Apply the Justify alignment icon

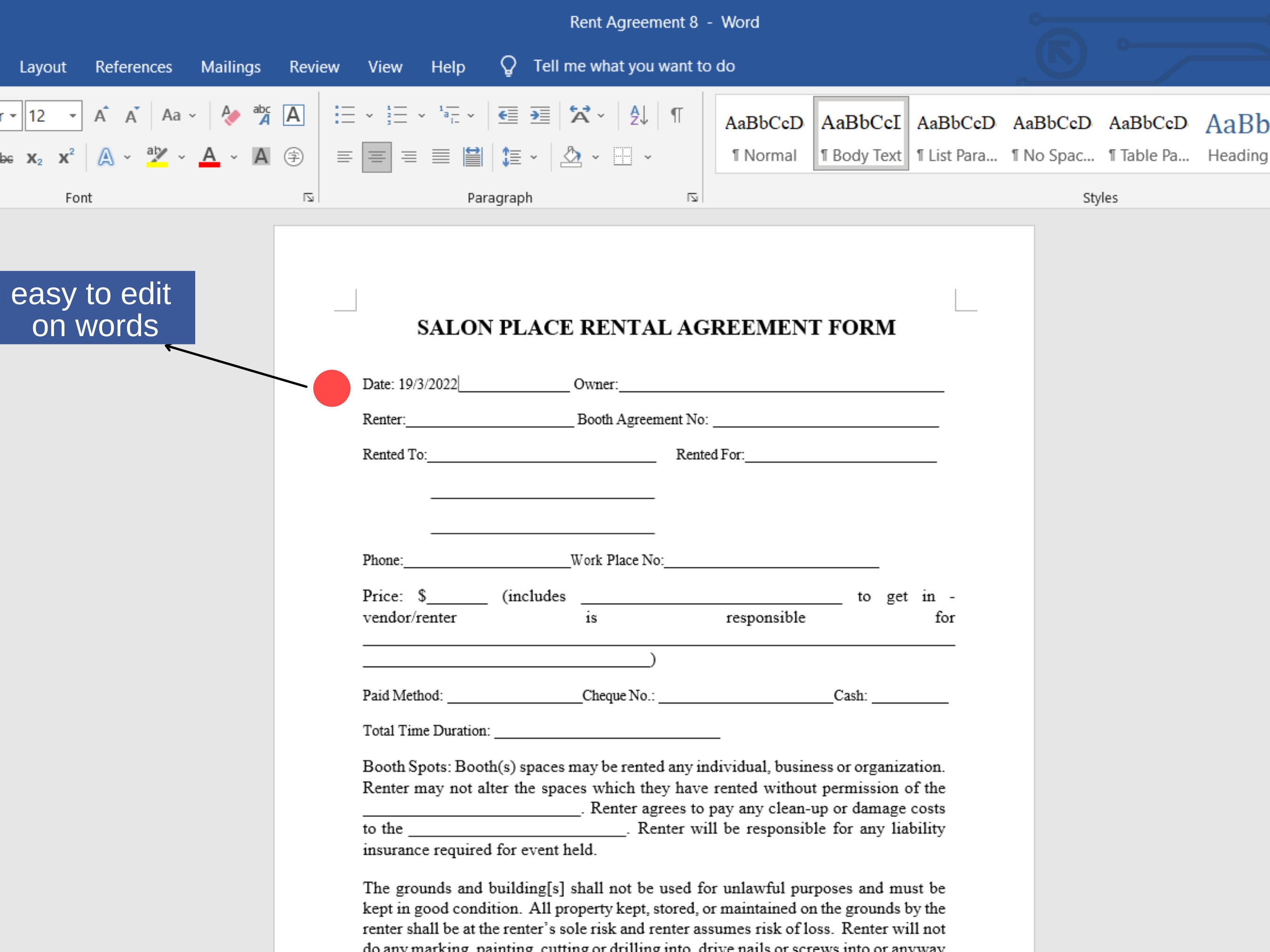click(x=440, y=156)
